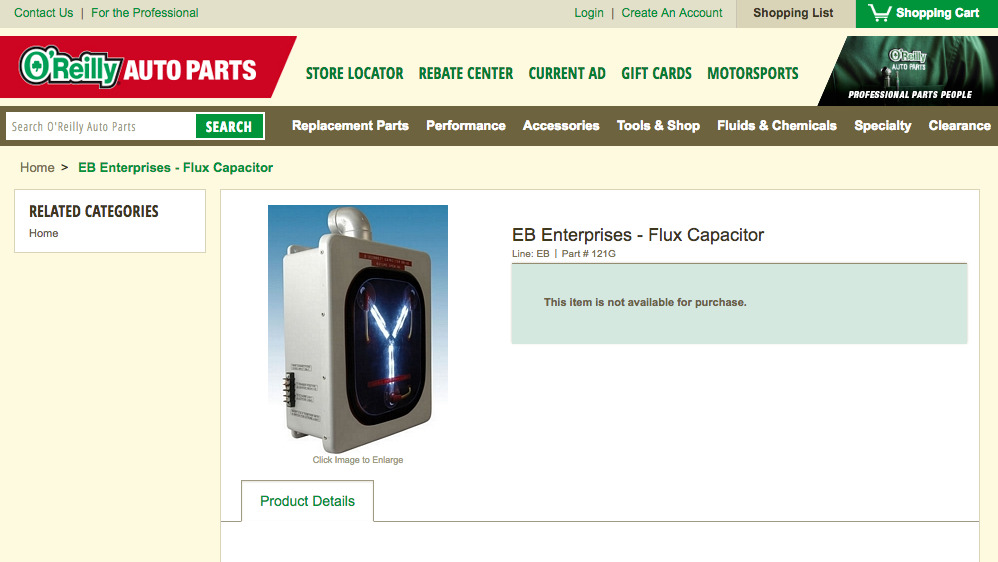998x562 pixels.
Task: Expand the Performance category menu
Action: (466, 125)
